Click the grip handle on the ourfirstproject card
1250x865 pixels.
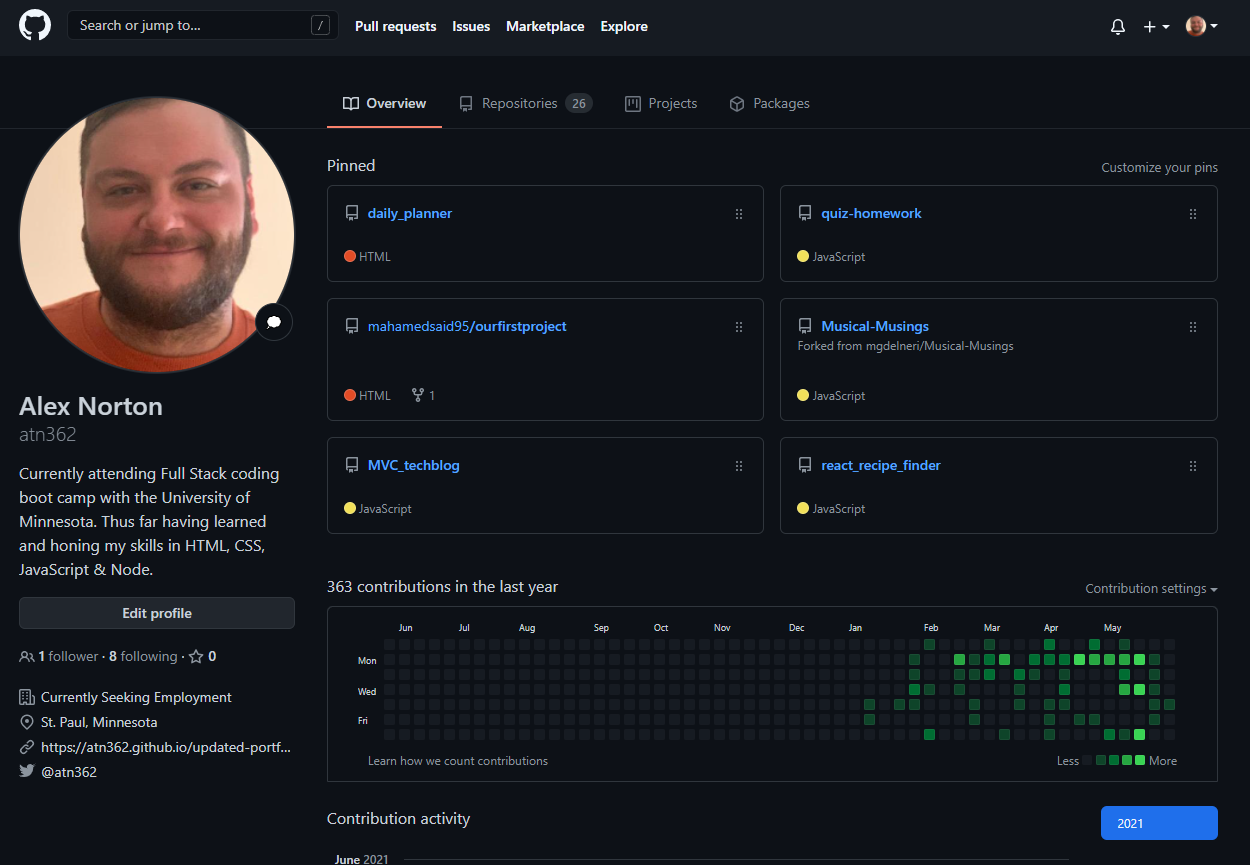[739, 327]
